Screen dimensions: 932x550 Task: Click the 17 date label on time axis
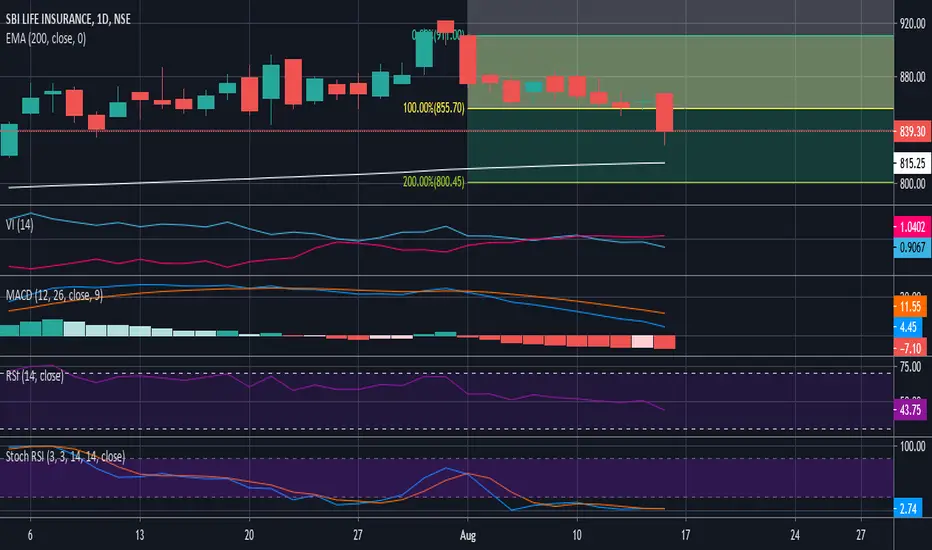coord(686,535)
